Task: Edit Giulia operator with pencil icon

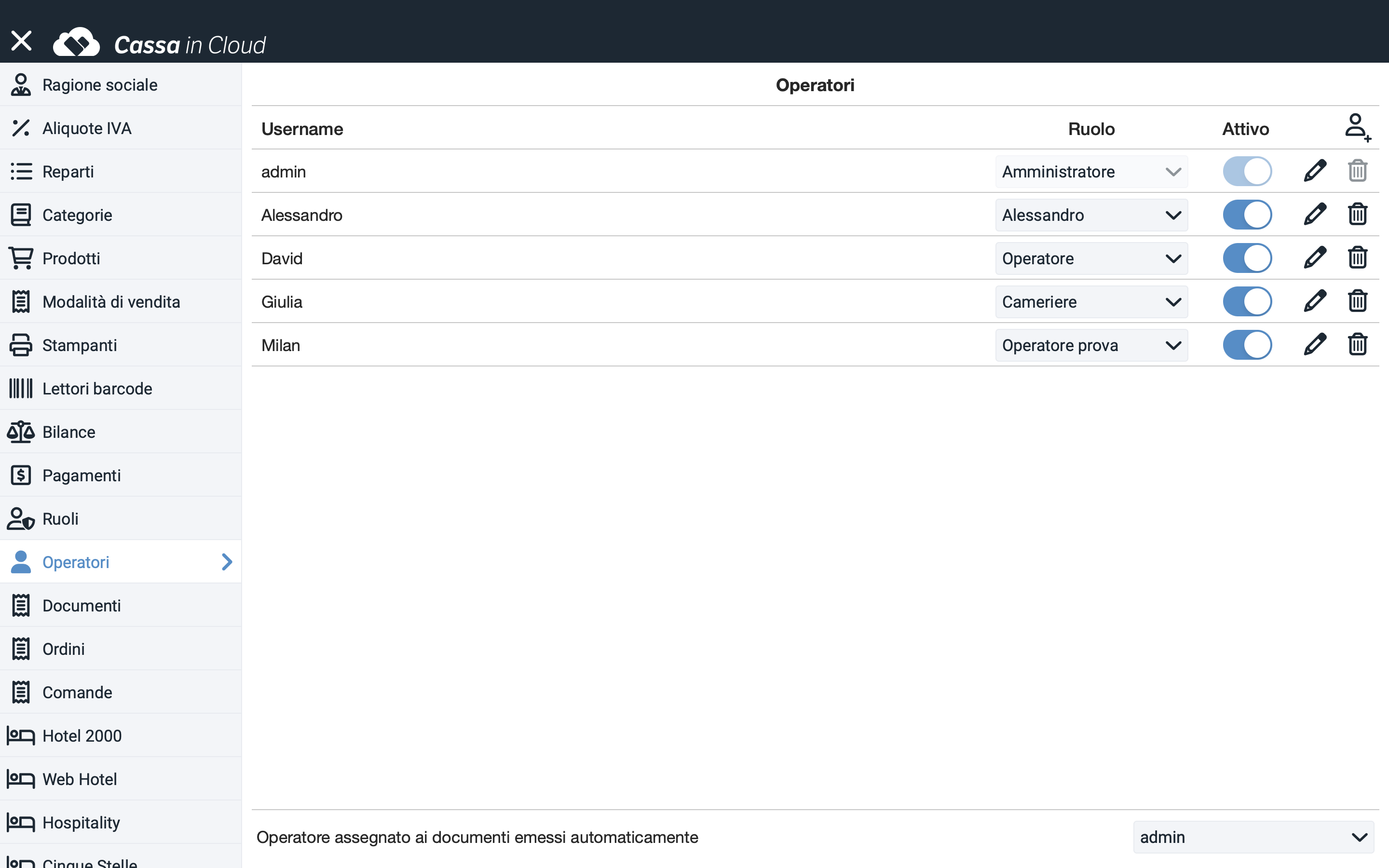Action: pos(1315,301)
